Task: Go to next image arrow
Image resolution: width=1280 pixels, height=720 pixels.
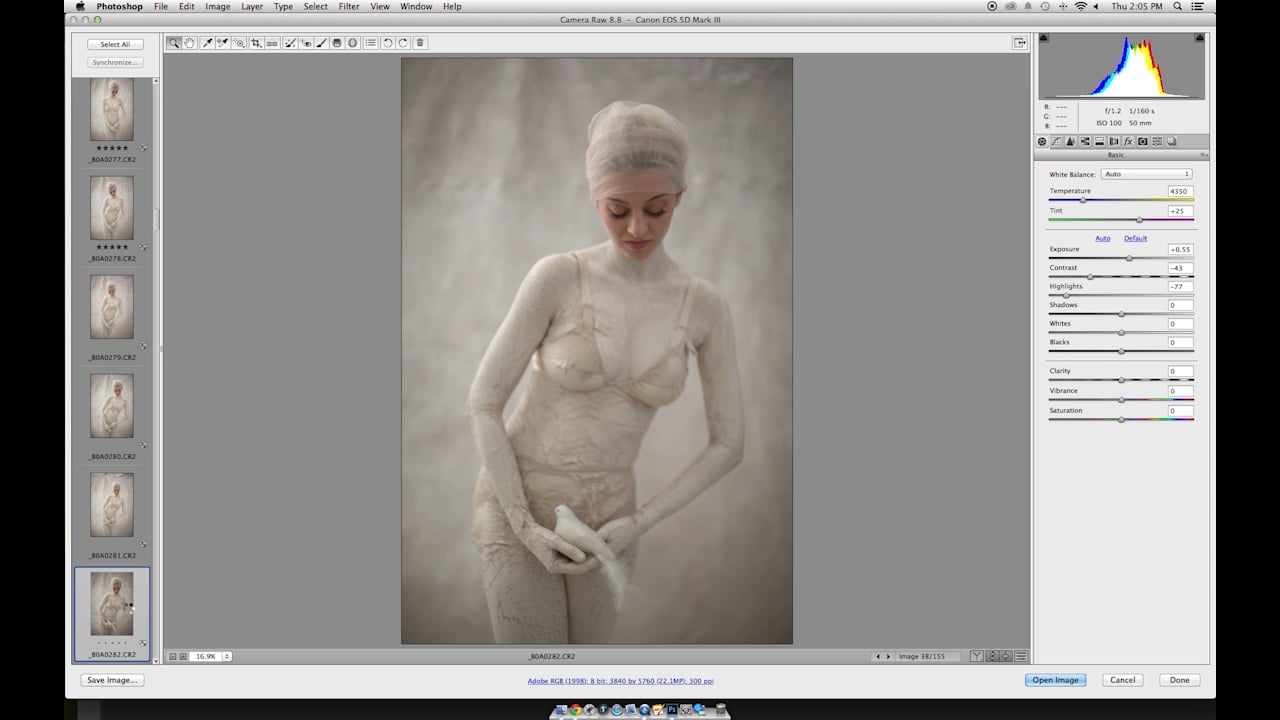Action: click(x=888, y=656)
